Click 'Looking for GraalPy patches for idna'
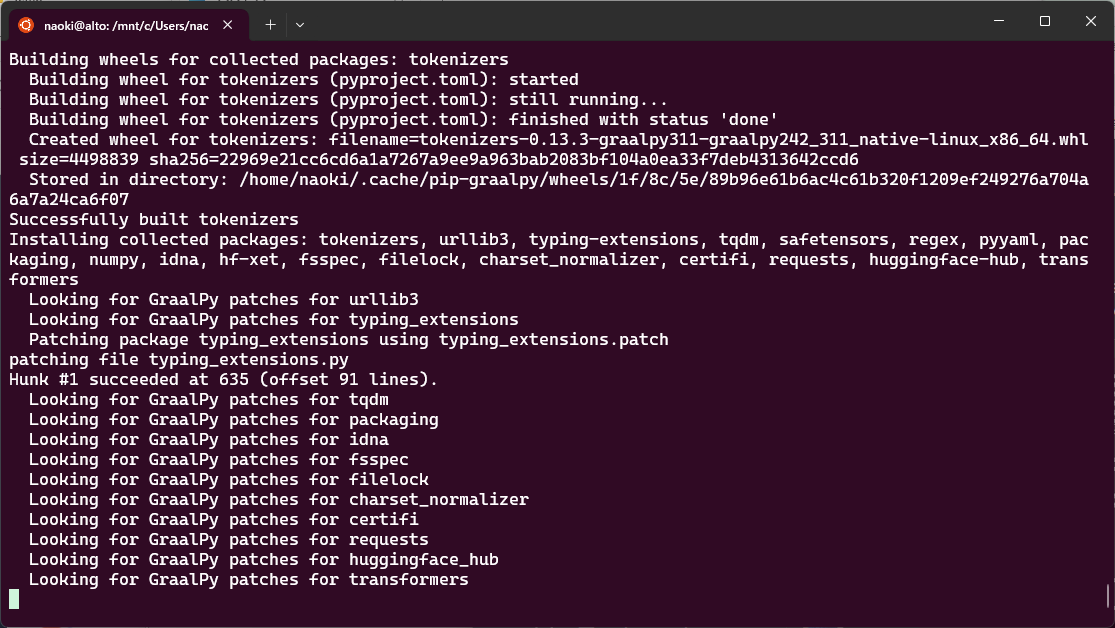The width and height of the screenshot is (1115, 628). (208, 439)
